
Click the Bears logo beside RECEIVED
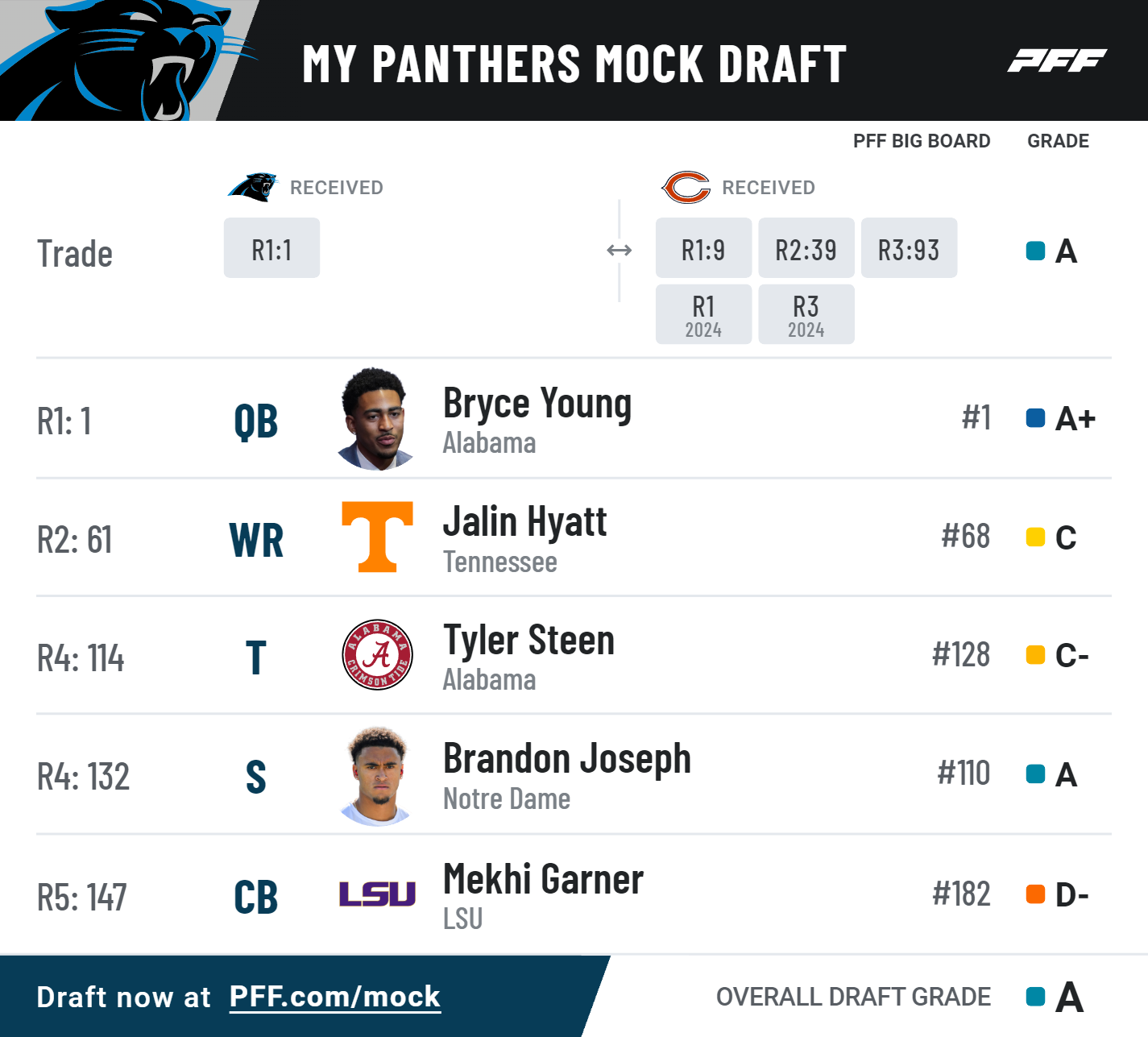click(686, 188)
